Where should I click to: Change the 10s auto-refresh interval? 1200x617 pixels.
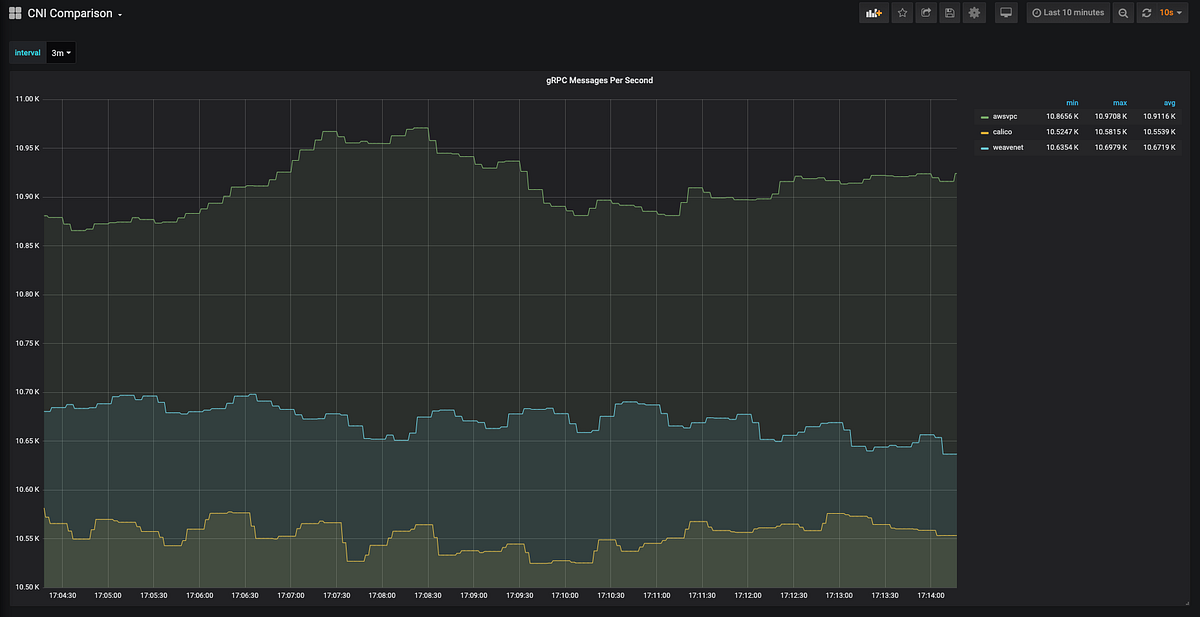pyautogui.click(x=1168, y=12)
